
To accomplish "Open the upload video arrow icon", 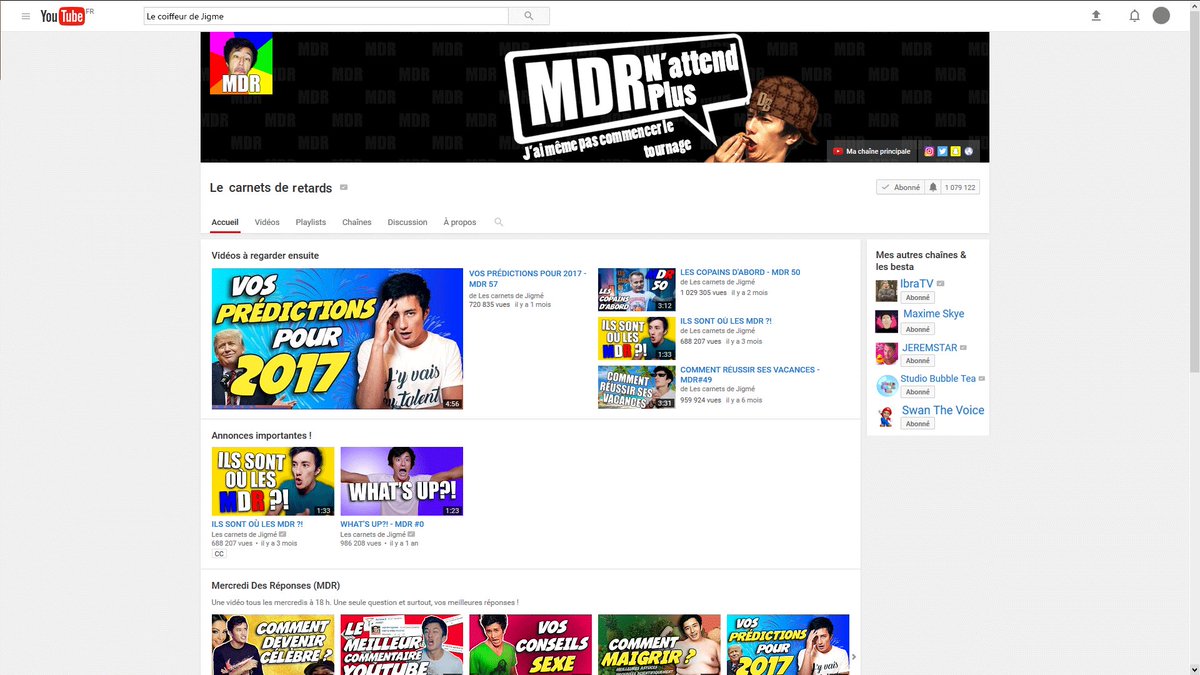I will 1096,16.
